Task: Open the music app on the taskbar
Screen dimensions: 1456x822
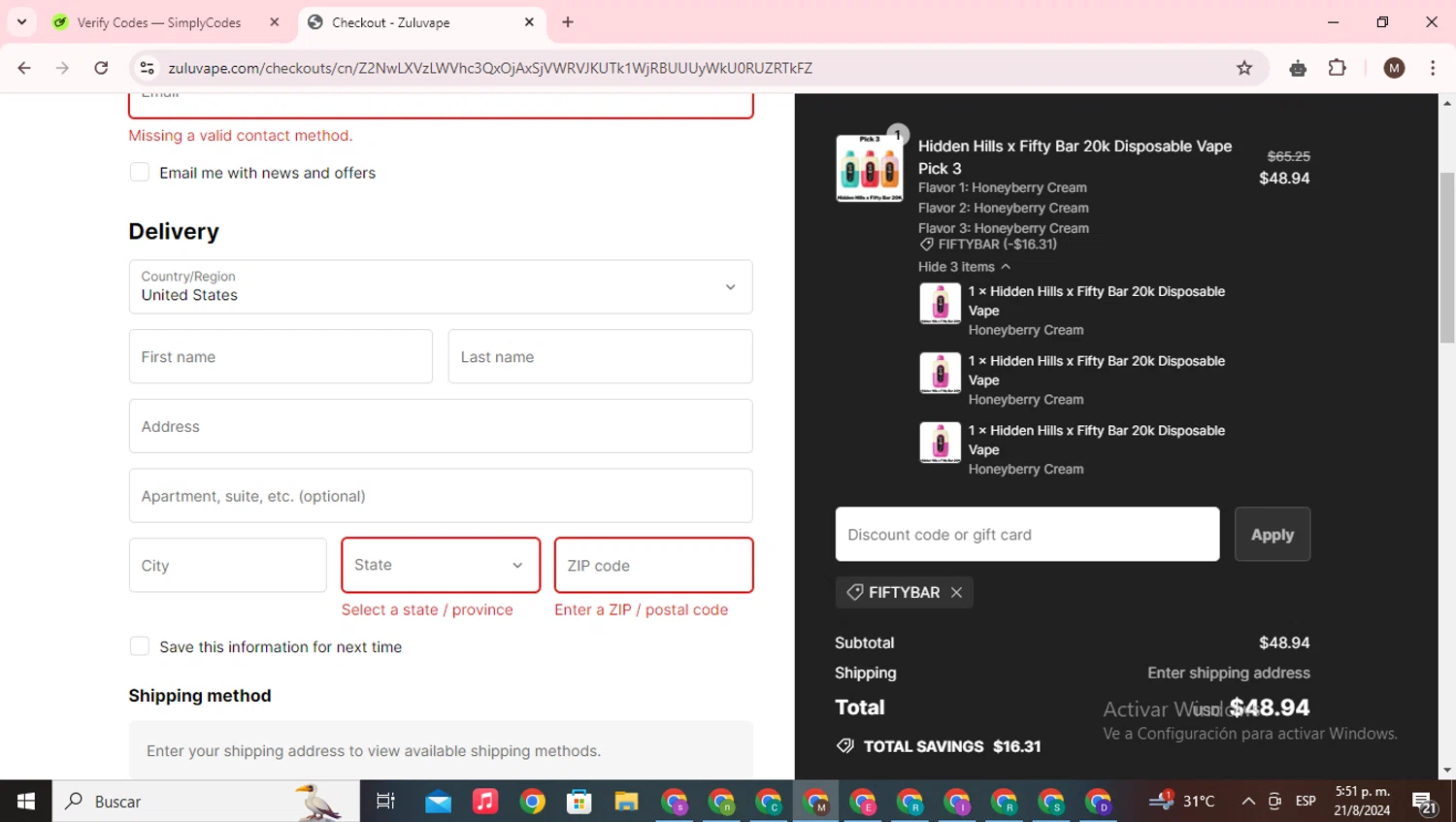Action: (484, 801)
